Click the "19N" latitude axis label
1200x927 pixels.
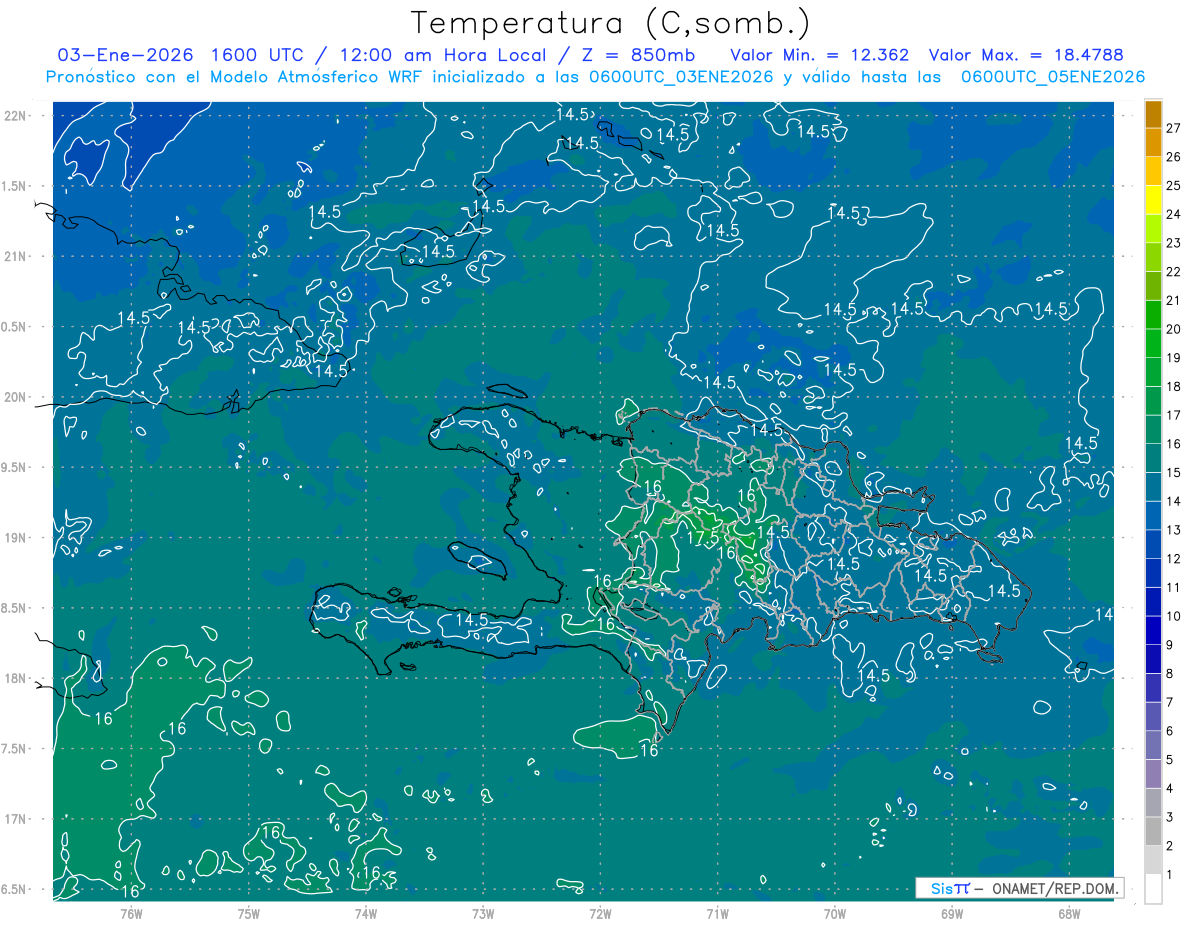17,538
